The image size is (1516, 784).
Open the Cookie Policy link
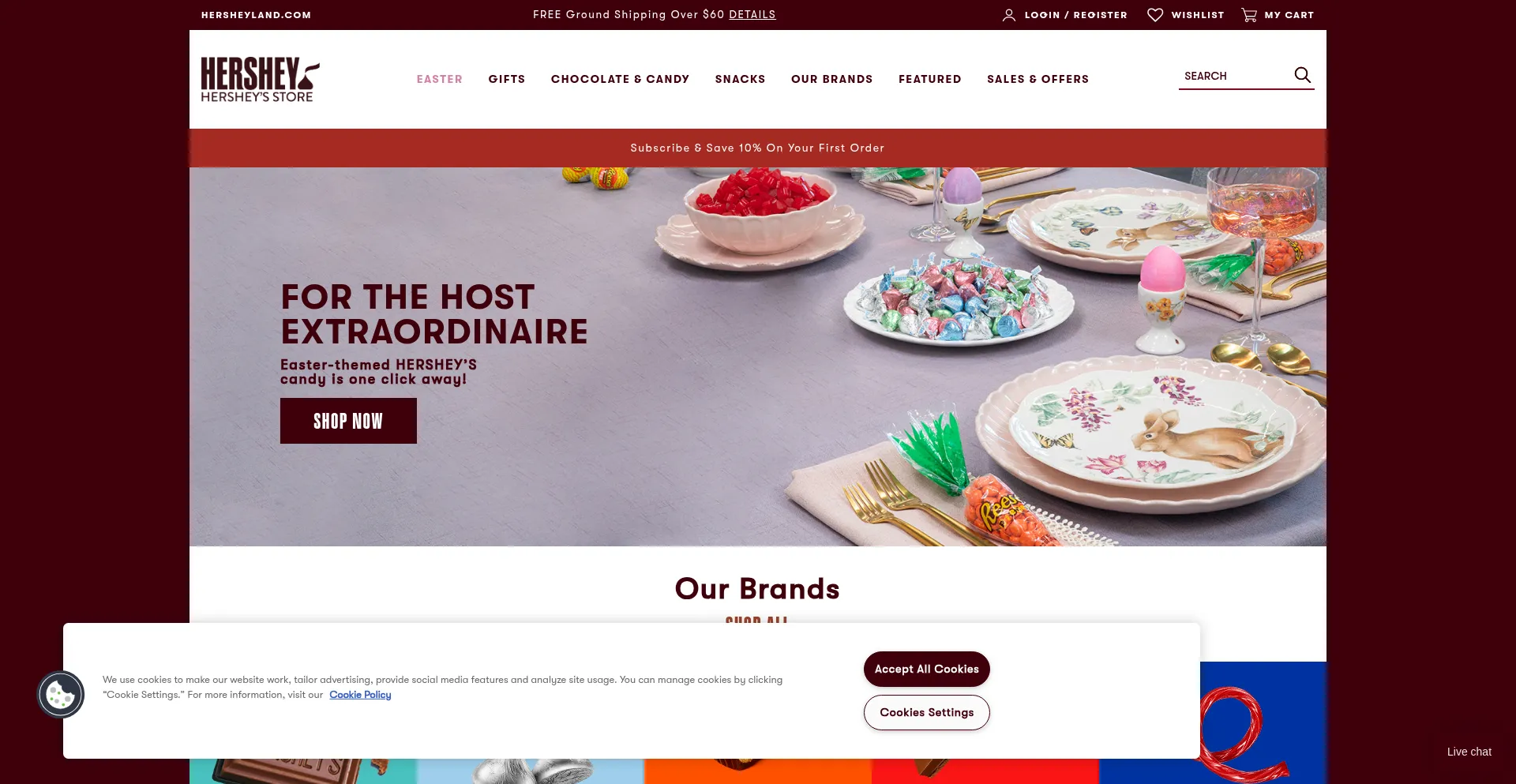[x=360, y=695]
